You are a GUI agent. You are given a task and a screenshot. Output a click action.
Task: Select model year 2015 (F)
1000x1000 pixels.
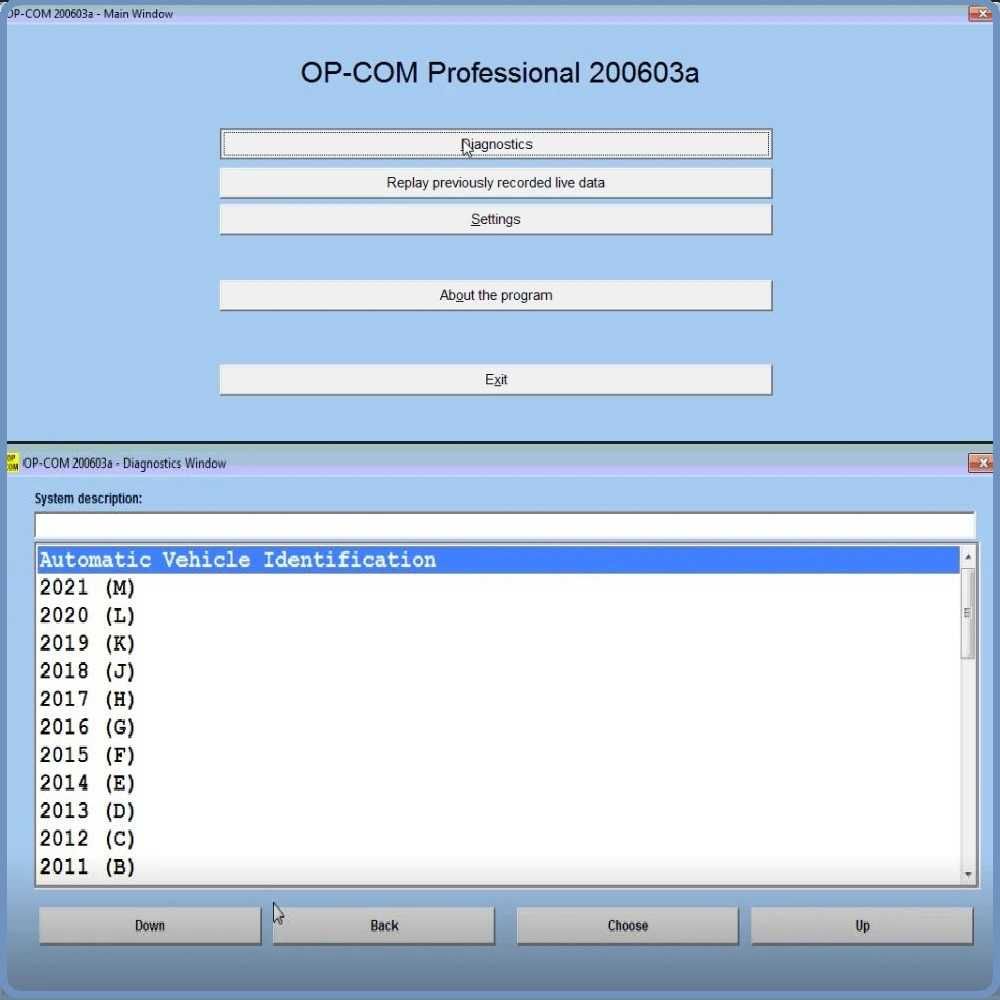pyautogui.click(x=498, y=756)
